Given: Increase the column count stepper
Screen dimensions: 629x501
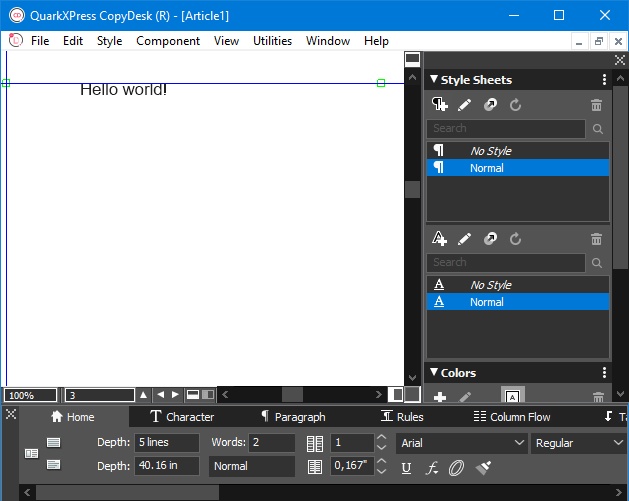Looking at the screenshot, I should tap(381, 438).
